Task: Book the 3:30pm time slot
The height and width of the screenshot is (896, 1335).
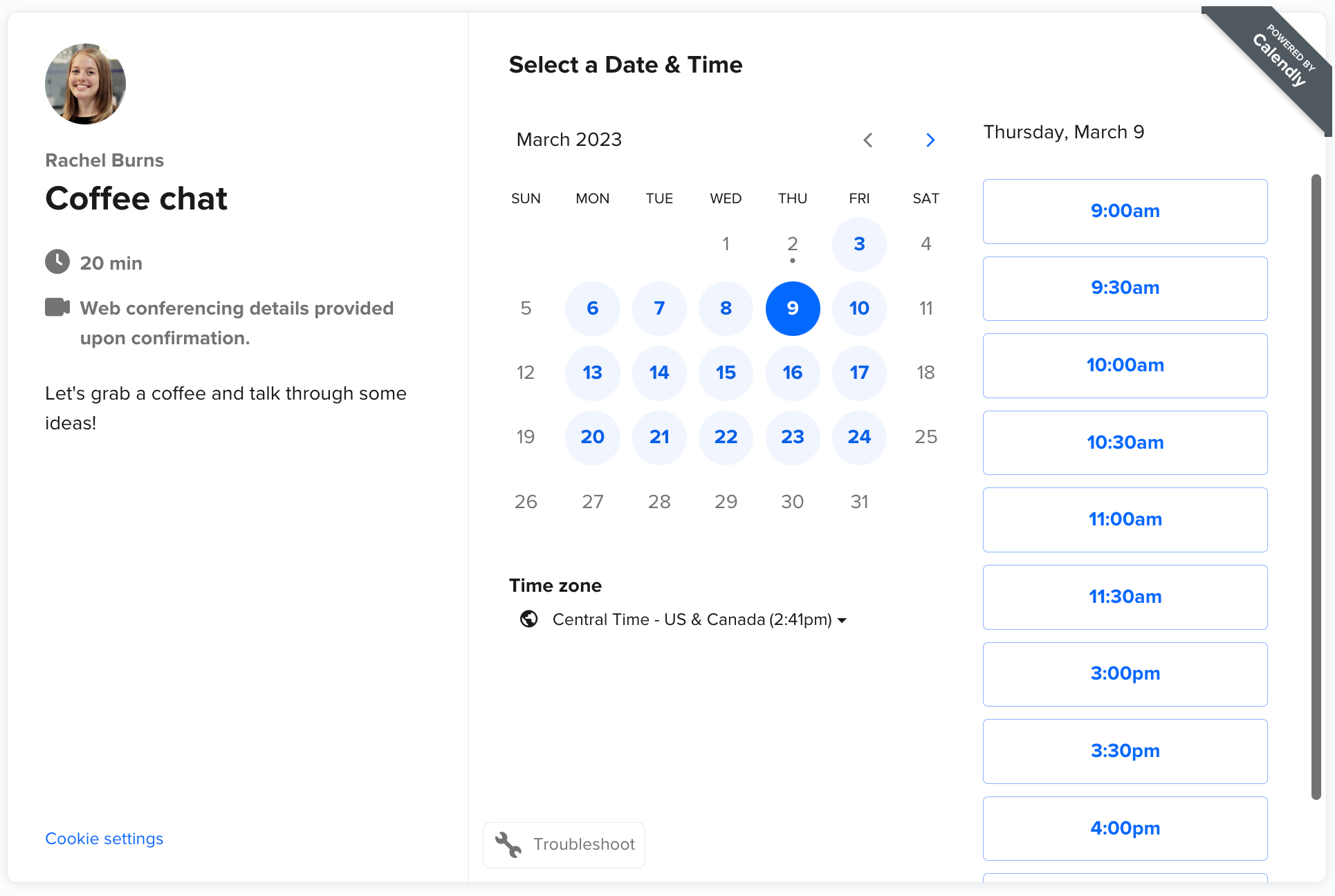Action: coord(1125,751)
